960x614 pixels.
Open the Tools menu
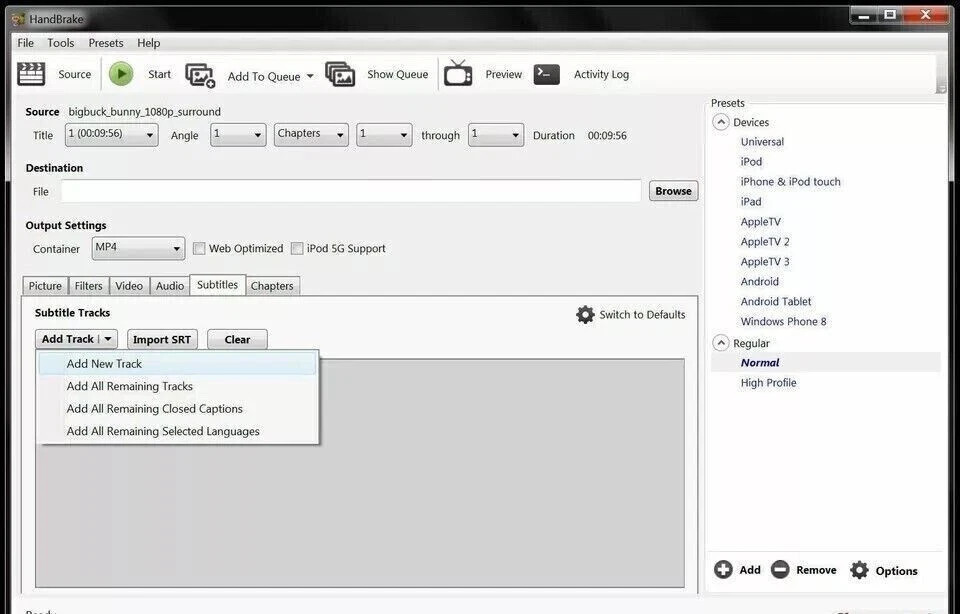[x=60, y=42]
